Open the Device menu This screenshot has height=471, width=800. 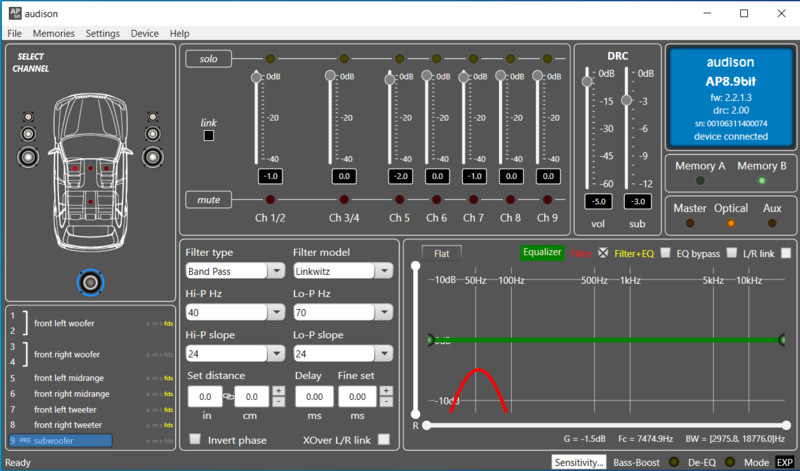click(144, 33)
